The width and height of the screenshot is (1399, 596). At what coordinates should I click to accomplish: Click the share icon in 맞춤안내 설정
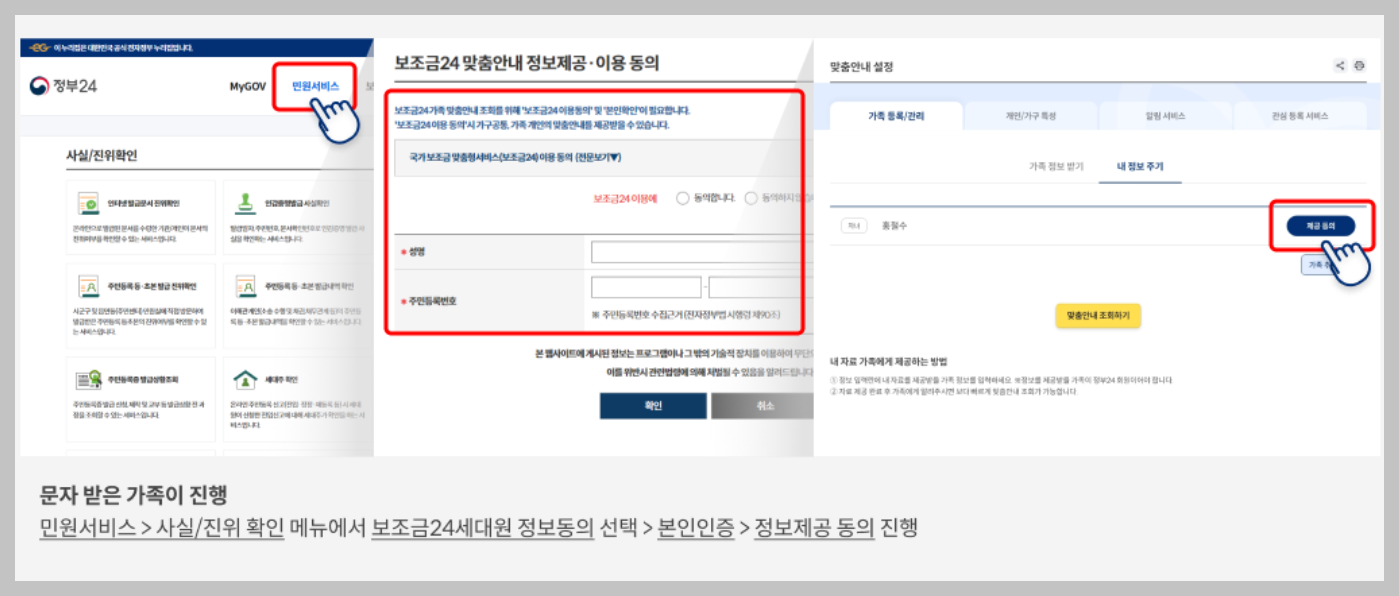[x=1340, y=66]
